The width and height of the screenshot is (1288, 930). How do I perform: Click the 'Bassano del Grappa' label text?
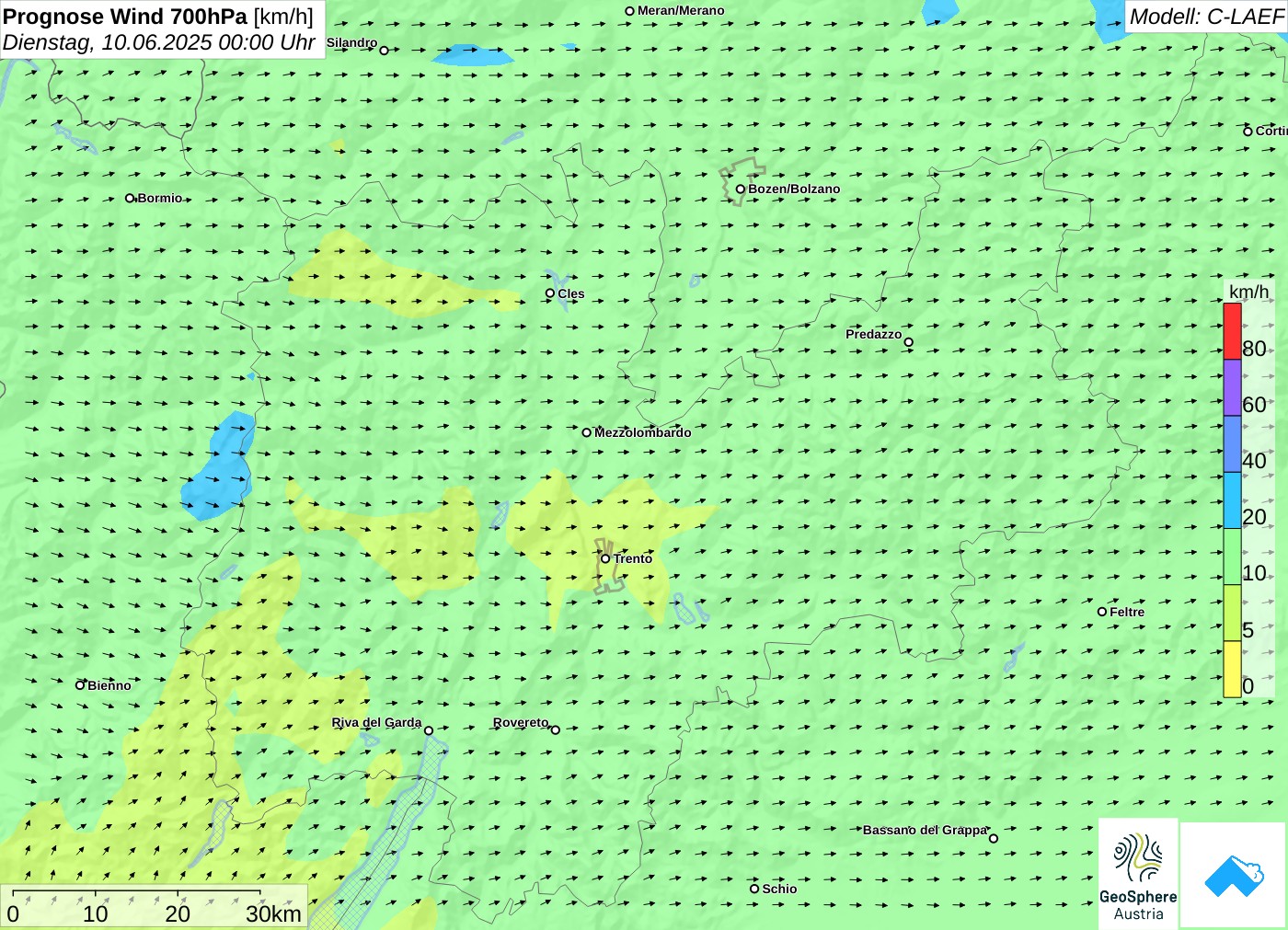[x=925, y=830]
